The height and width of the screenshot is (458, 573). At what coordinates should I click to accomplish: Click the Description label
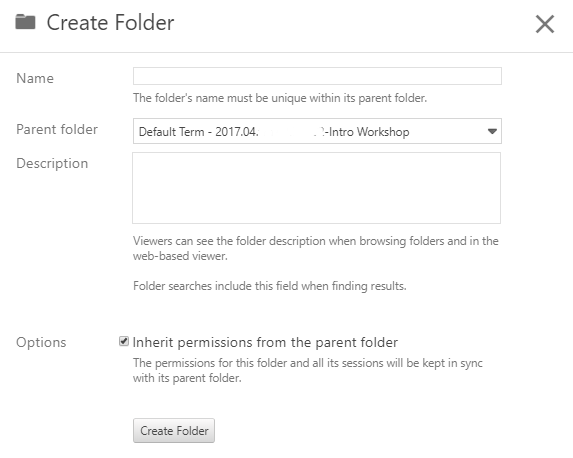[52, 163]
